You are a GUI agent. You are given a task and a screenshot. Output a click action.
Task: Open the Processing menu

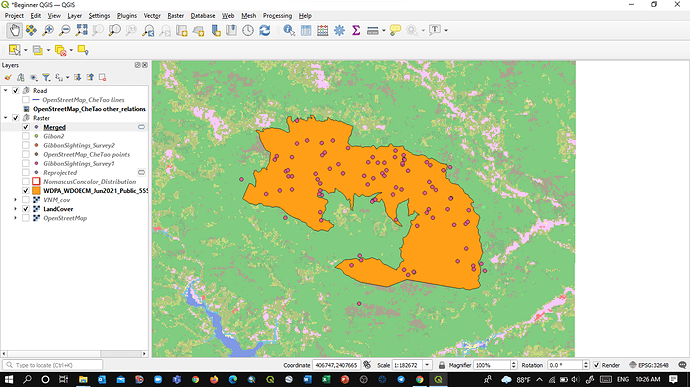tap(277, 15)
